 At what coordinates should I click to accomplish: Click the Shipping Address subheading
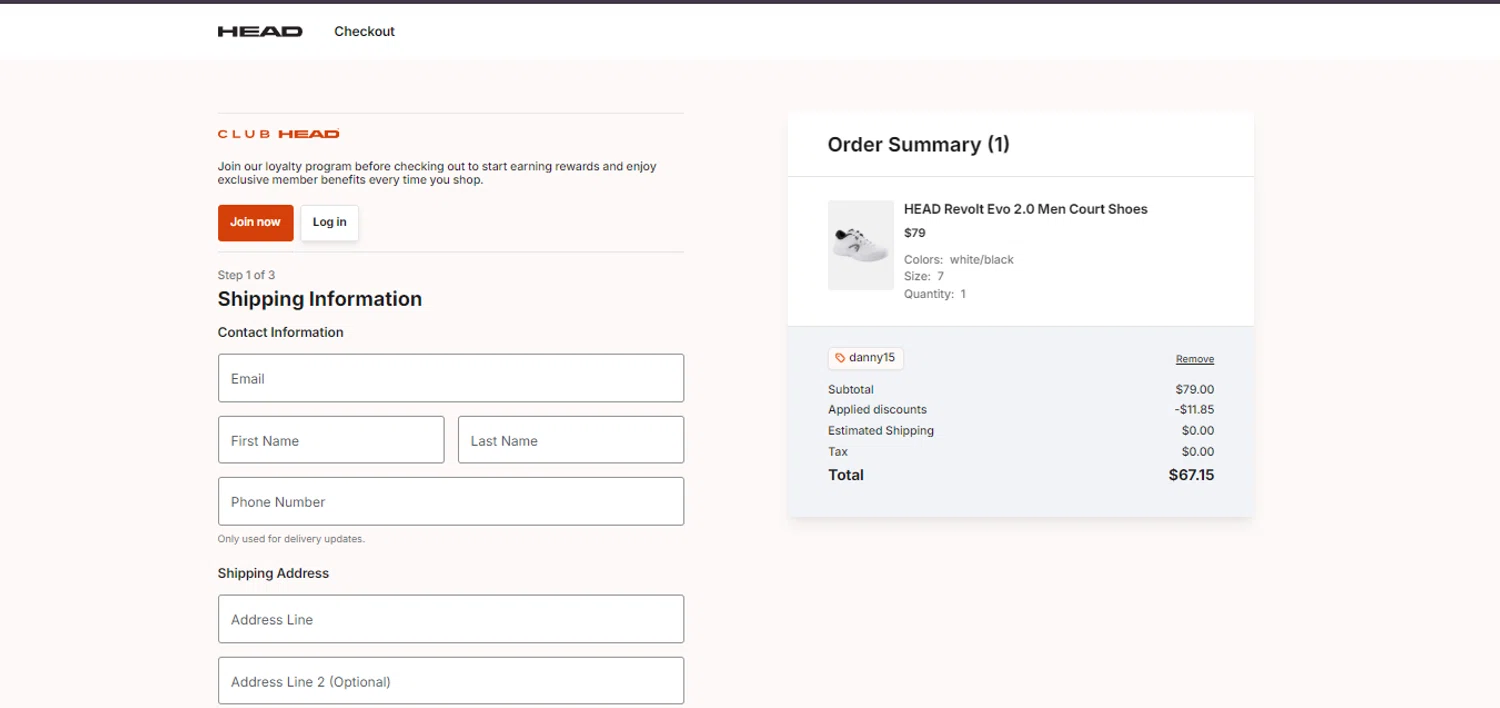point(273,574)
